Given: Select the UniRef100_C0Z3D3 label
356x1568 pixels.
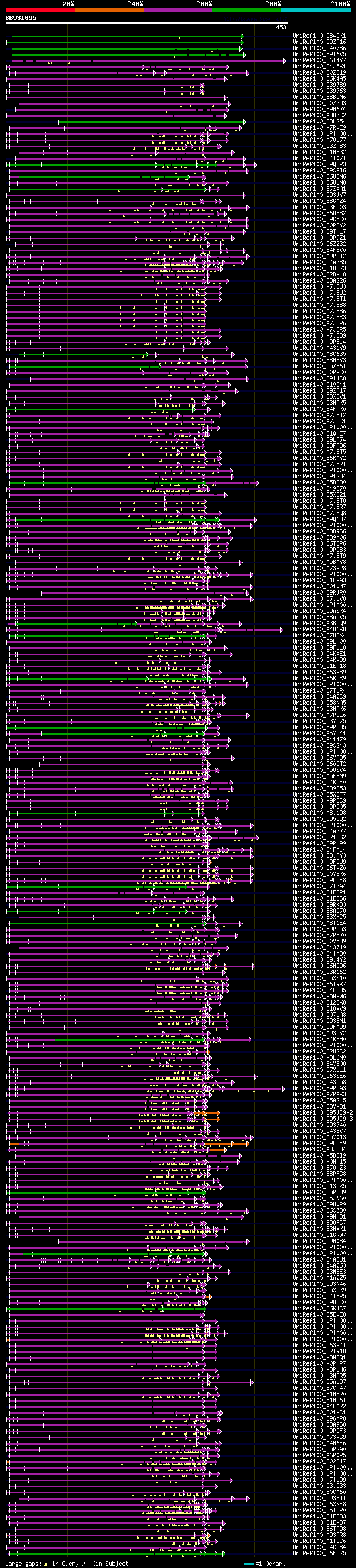Looking at the screenshot, I should tap(319, 103).
